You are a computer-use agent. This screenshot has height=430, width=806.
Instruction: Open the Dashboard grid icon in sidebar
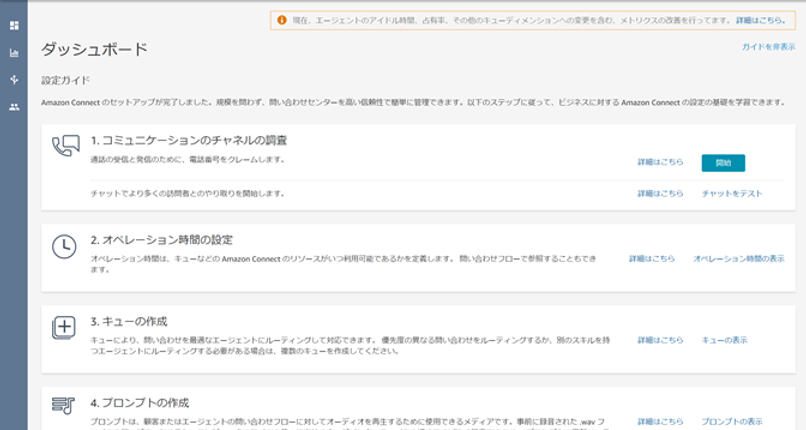click(x=14, y=24)
